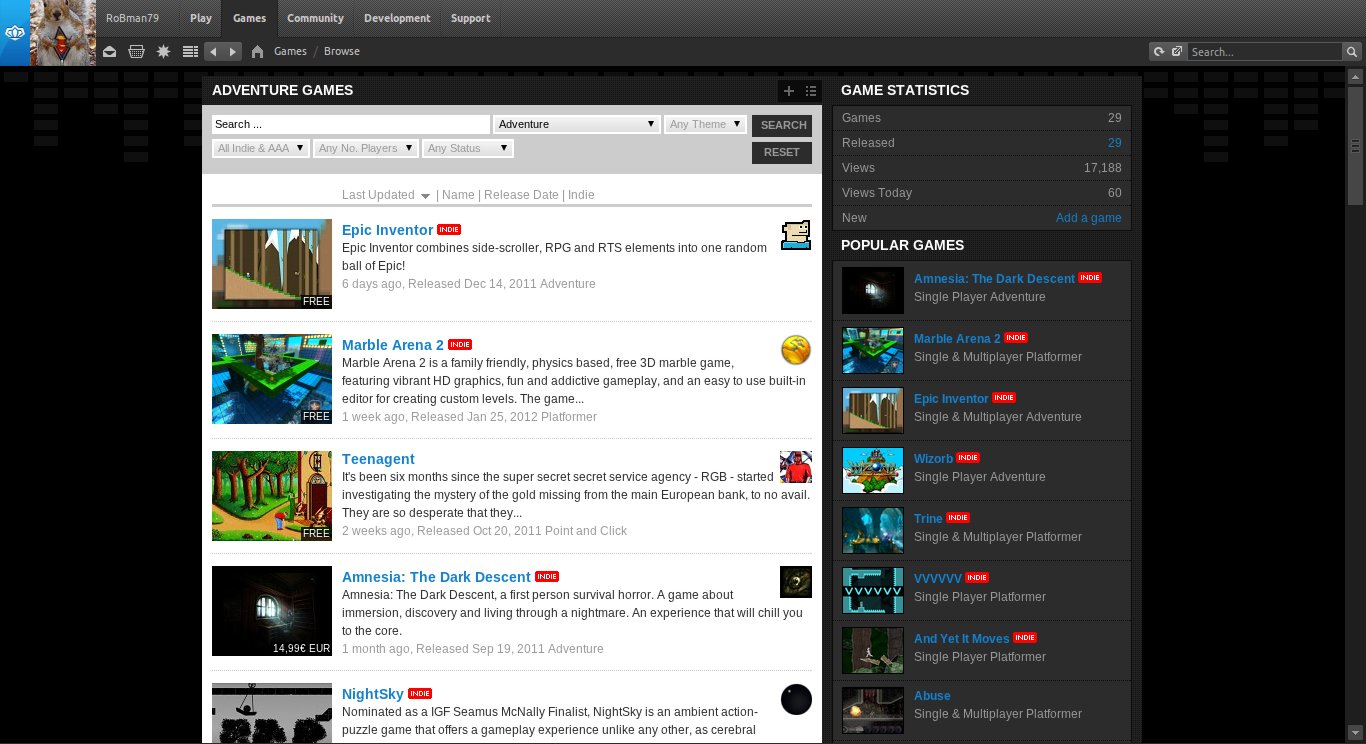1366x744 pixels.
Task: Click Teenagent publisher avatar icon
Action: [796, 467]
